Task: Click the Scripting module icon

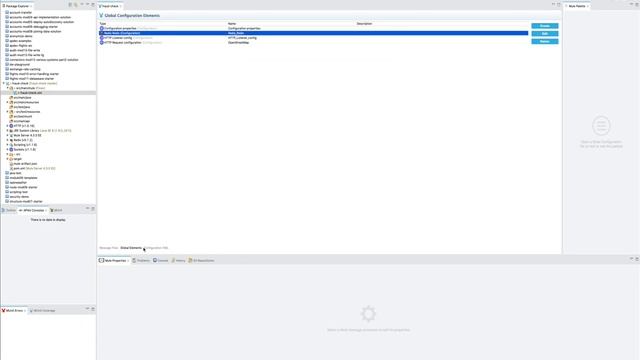Action: tap(11, 145)
